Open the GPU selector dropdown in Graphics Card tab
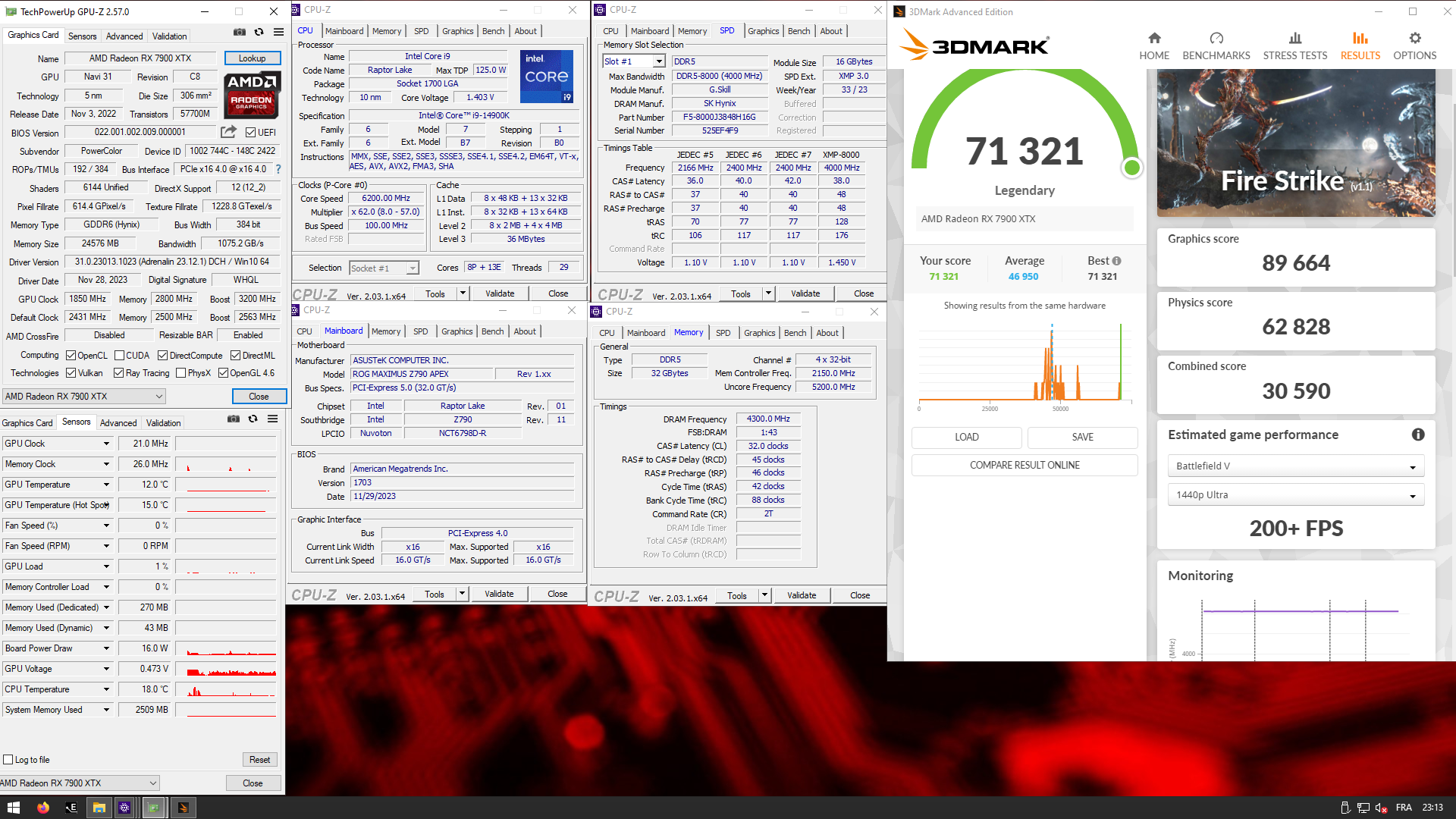This screenshot has height=819, width=1456. pyautogui.click(x=84, y=396)
